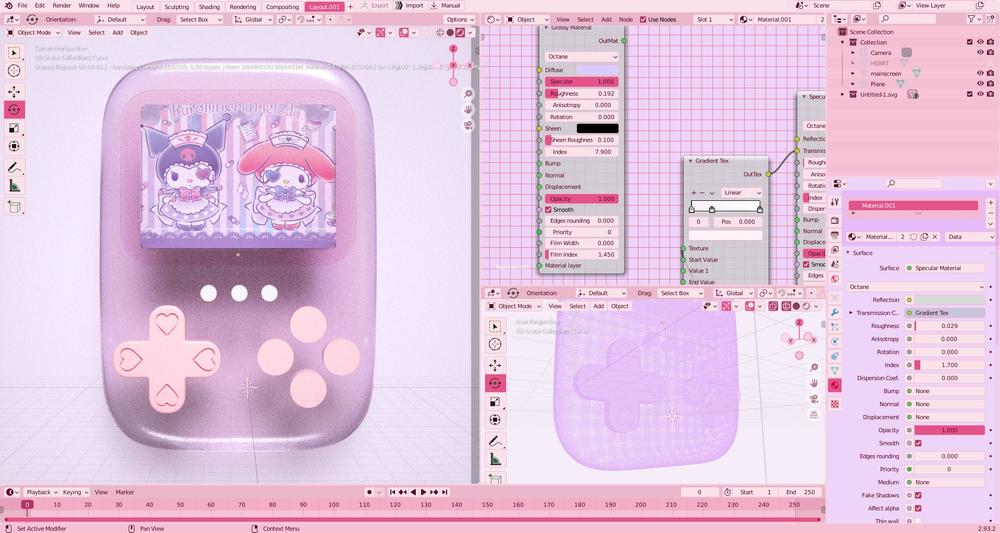Click the Blender logo menu icon
The width and height of the screenshot is (1000, 533).
7,5
